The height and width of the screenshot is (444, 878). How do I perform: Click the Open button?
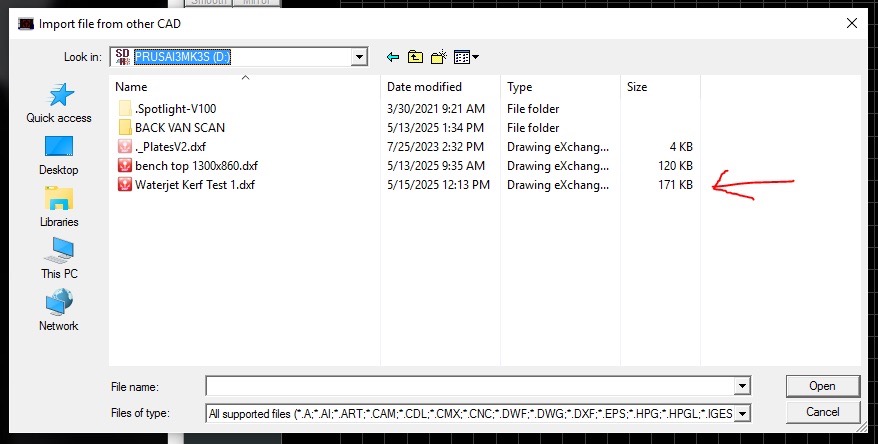point(822,386)
